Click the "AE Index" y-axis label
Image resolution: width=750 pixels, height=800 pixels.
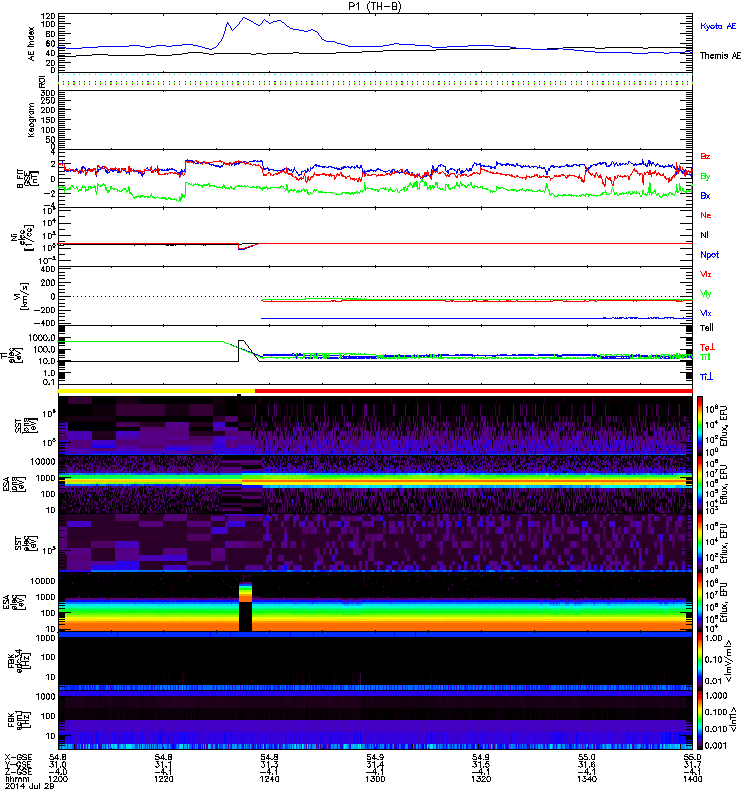pos(32,44)
